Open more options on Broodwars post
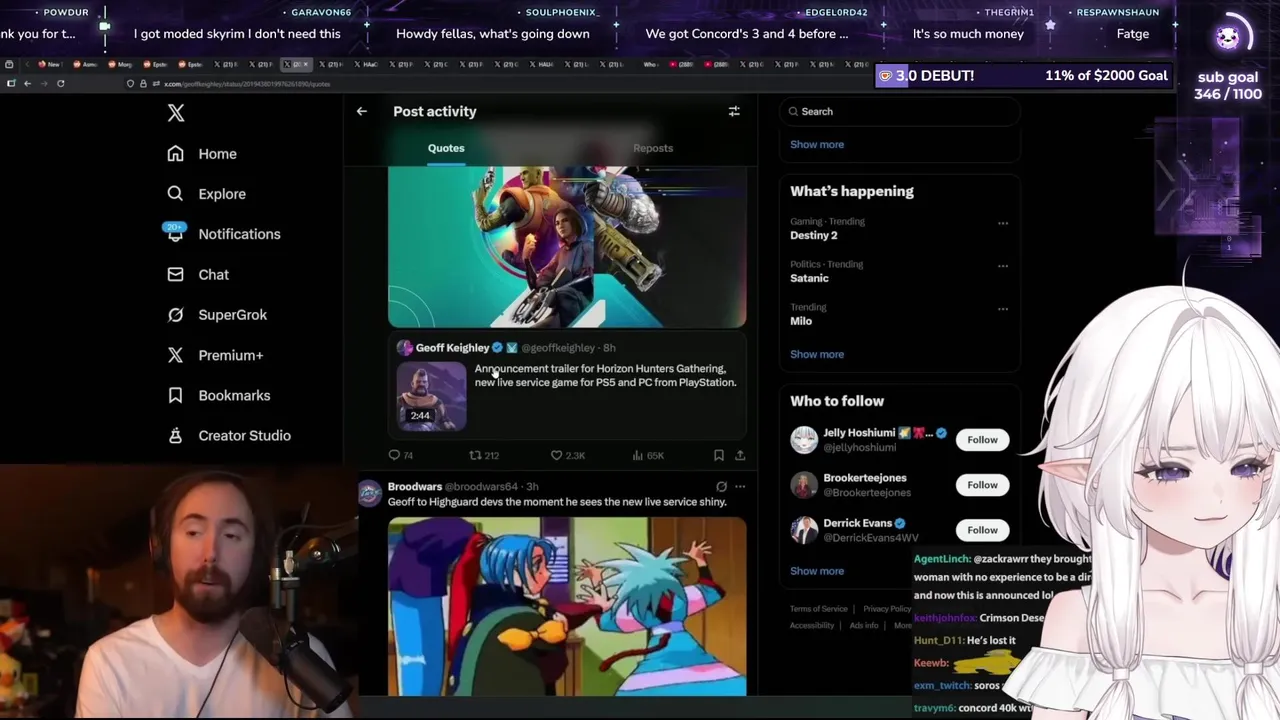Image resolution: width=1280 pixels, height=720 pixels. tap(740, 487)
